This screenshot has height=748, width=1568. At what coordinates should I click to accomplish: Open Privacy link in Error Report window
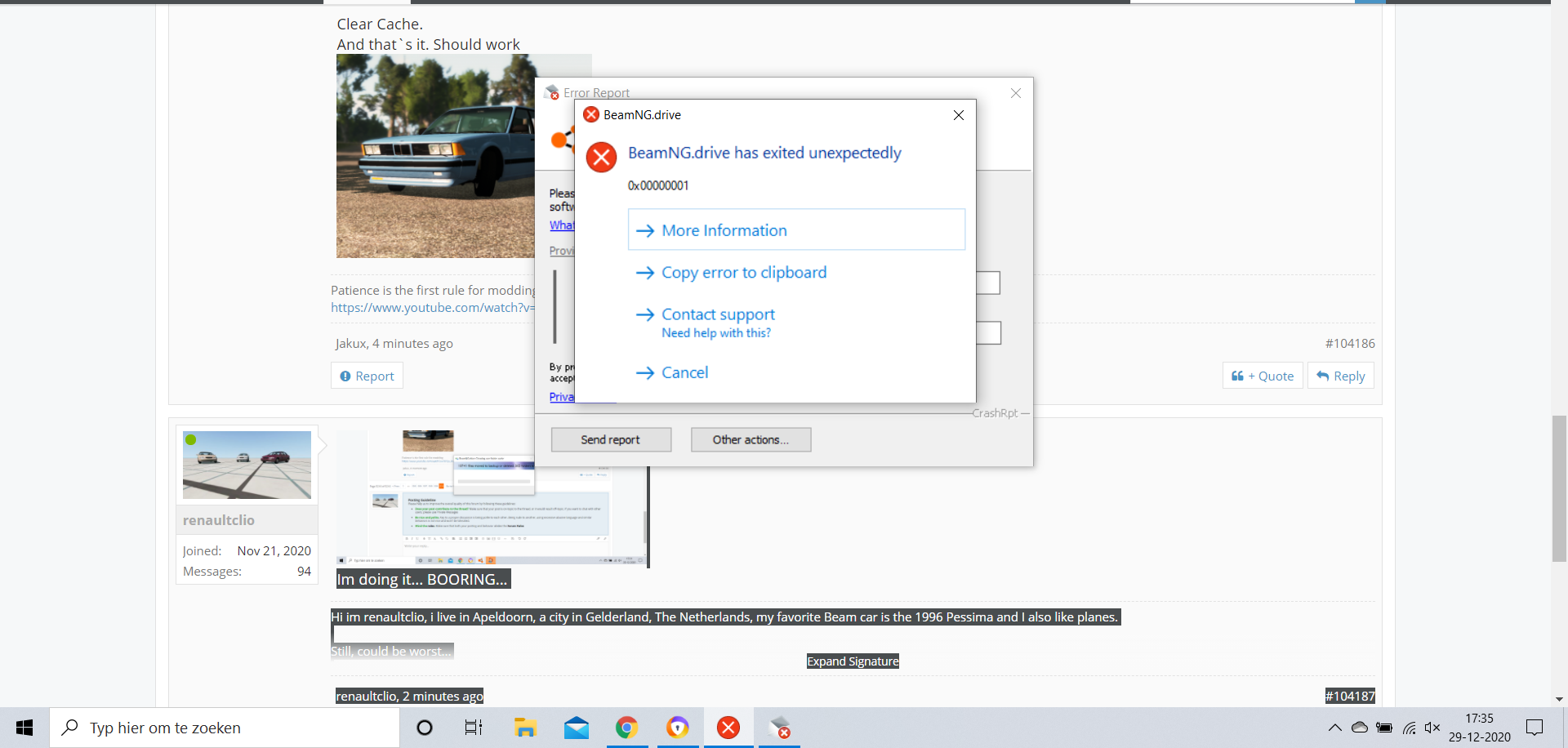[562, 397]
